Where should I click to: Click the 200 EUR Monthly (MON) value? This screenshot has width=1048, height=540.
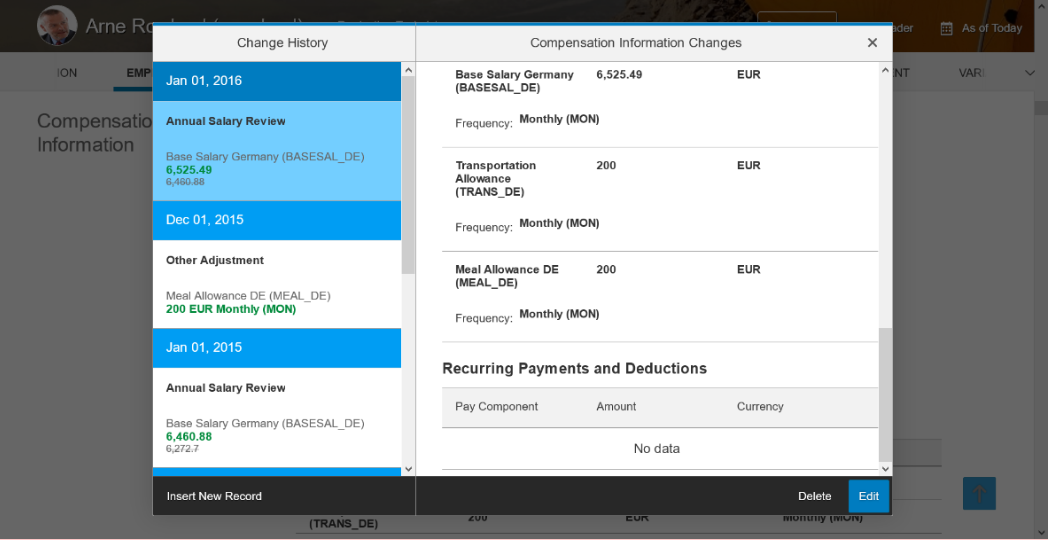click(231, 309)
